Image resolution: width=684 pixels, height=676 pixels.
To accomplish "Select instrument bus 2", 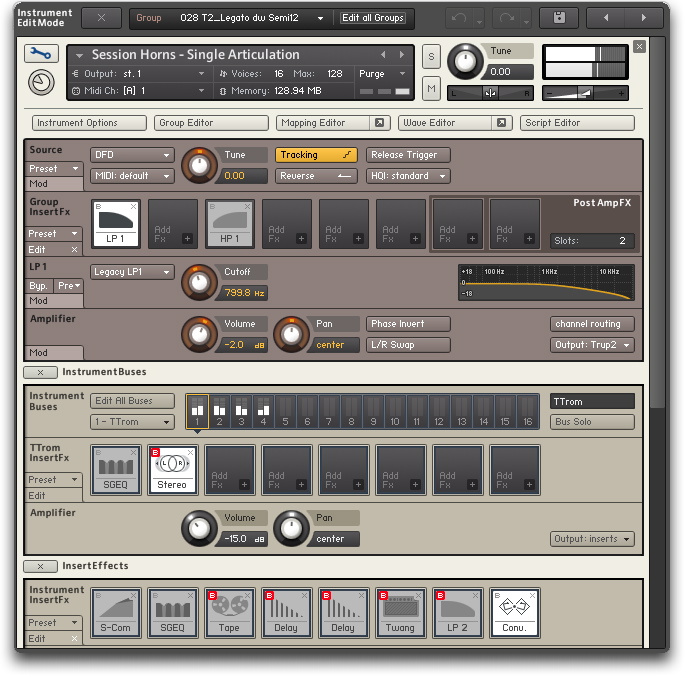I will (219, 412).
